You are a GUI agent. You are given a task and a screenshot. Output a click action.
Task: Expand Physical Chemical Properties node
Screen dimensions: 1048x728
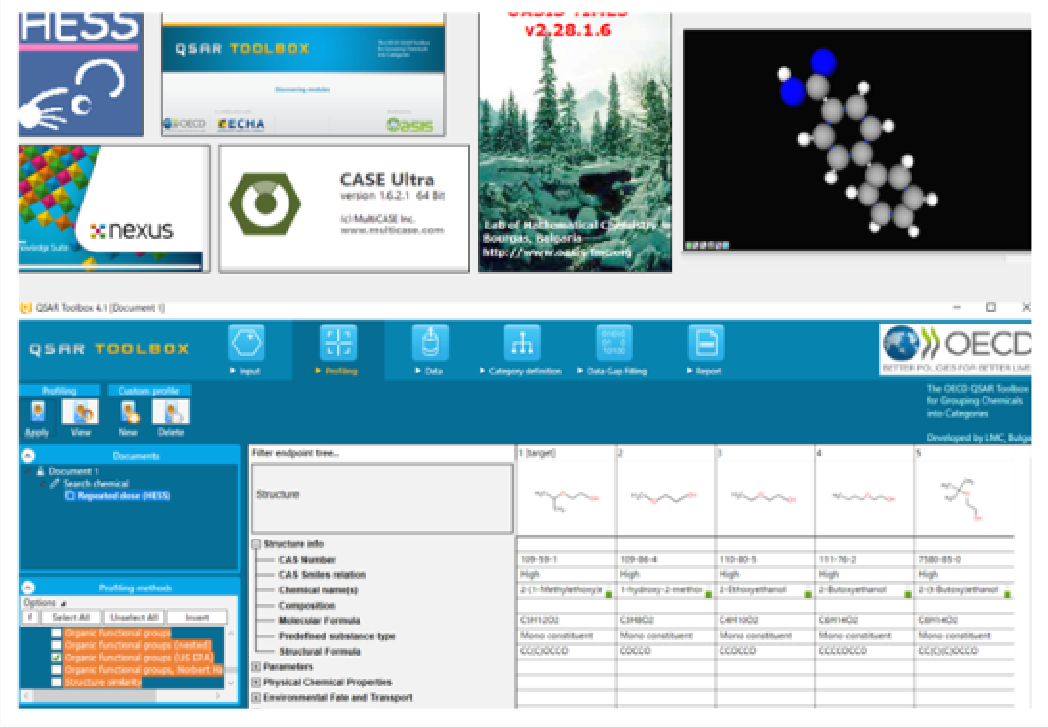[256, 682]
